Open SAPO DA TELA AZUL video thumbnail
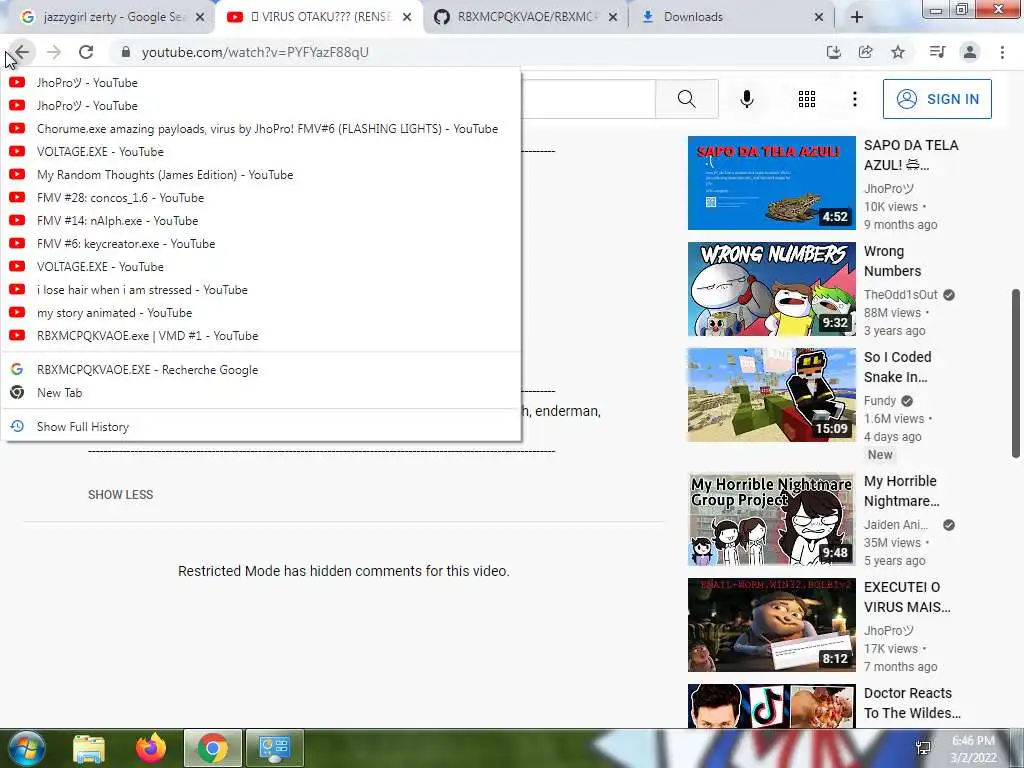This screenshot has width=1024, height=768. click(x=771, y=183)
